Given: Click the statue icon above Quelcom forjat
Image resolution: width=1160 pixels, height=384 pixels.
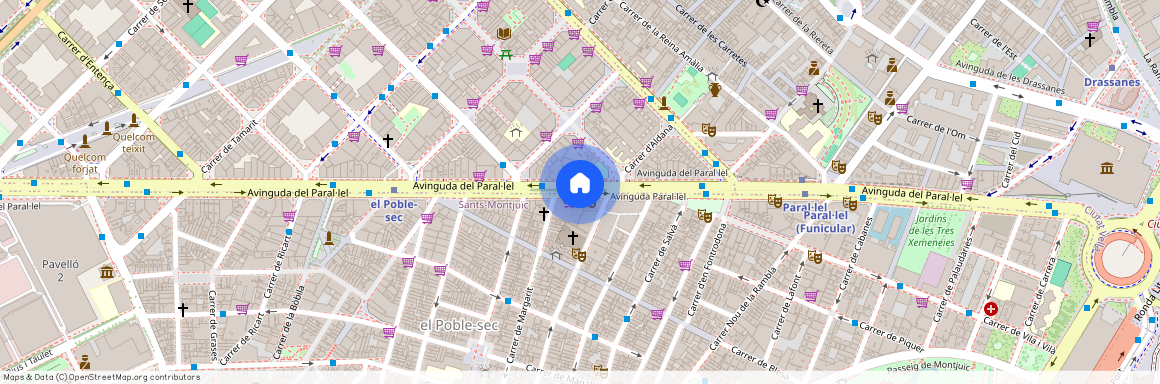Looking at the screenshot, I should (x=85, y=141).
